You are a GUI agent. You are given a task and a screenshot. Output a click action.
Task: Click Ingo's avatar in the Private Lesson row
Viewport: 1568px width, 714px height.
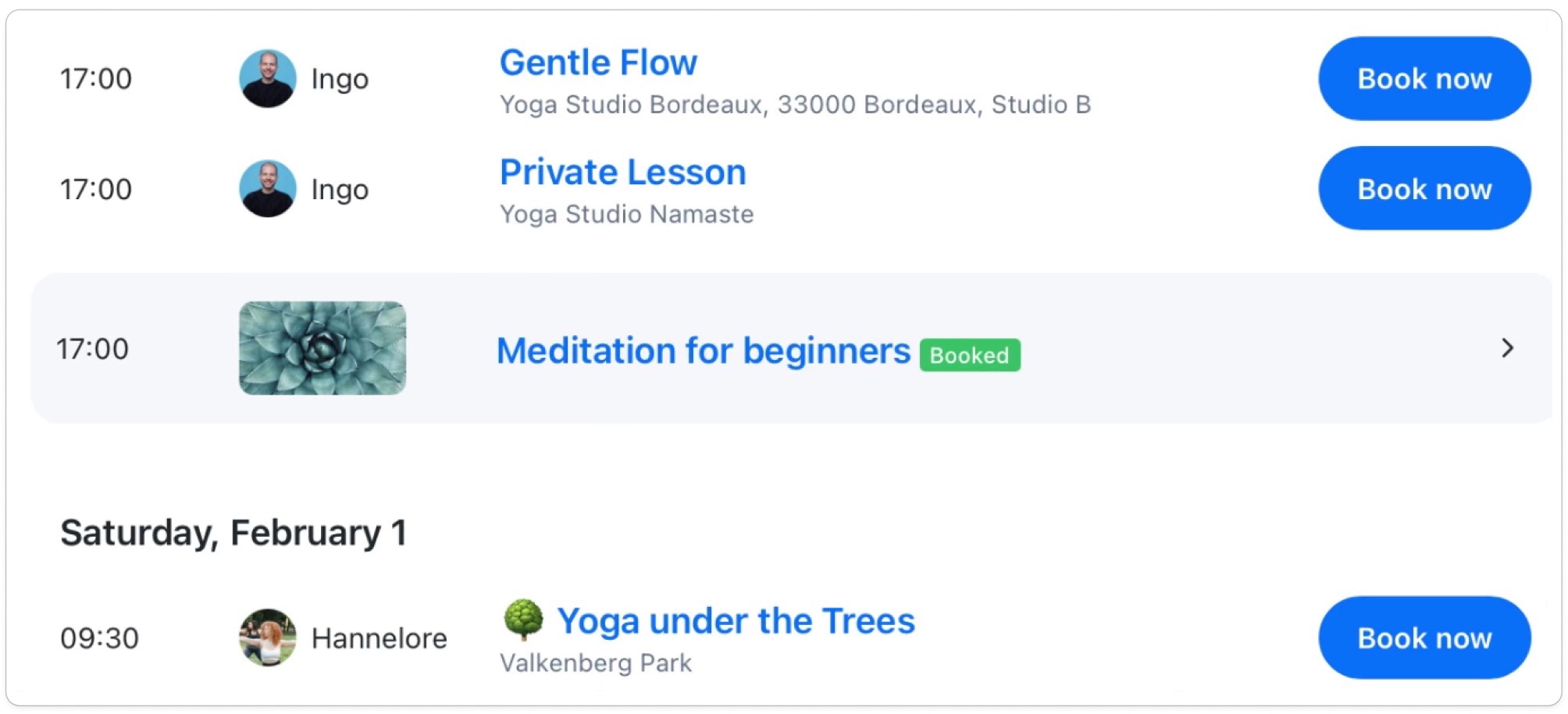click(267, 189)
